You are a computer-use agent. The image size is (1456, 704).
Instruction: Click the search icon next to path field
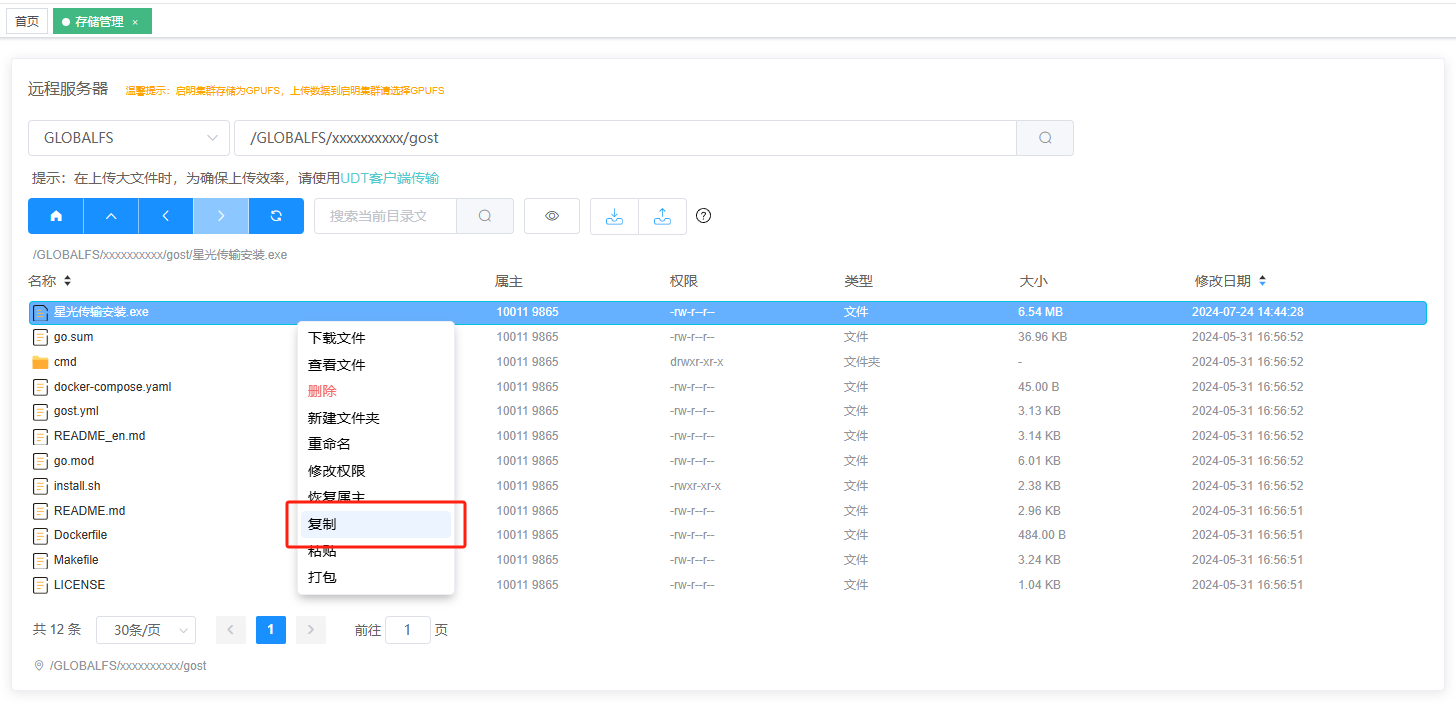1045,138
